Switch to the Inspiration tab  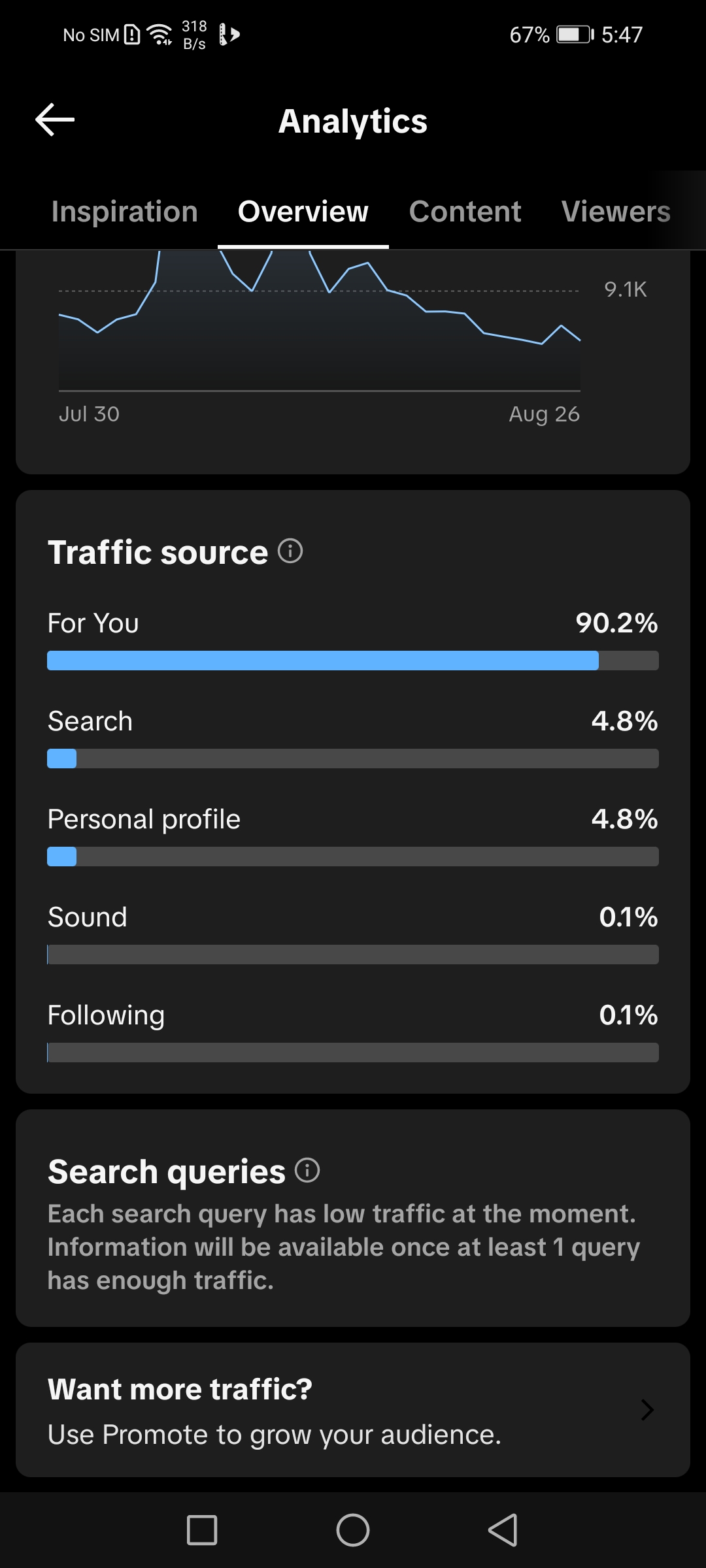pyautogui.click(x=125, y=212)
